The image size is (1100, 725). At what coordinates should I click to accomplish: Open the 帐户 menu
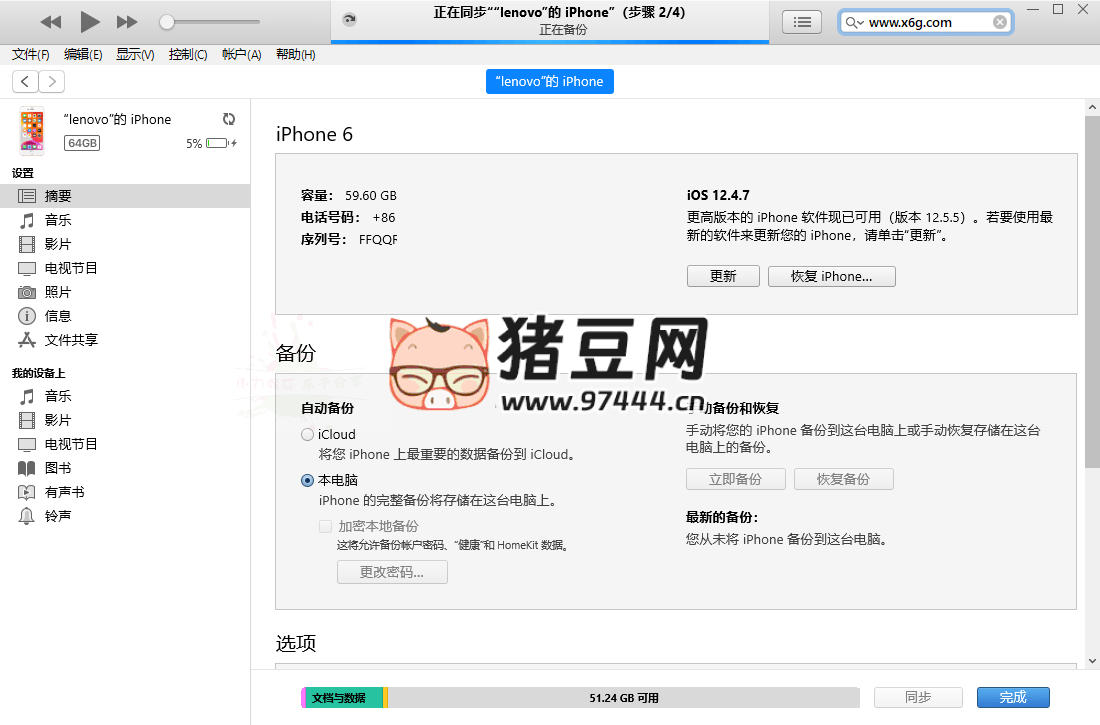240,54
